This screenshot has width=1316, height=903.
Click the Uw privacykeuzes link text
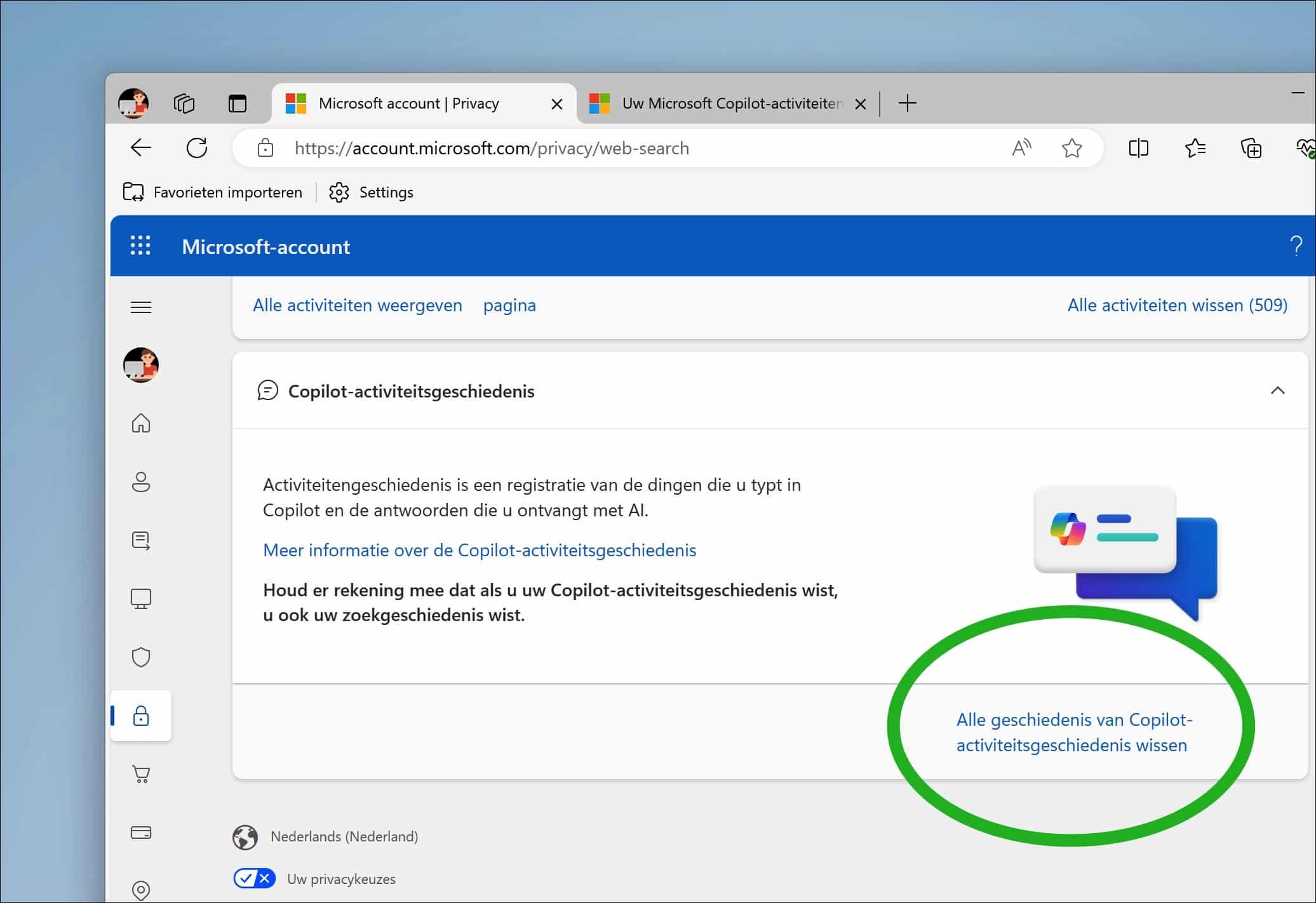(x=341, y=880)
